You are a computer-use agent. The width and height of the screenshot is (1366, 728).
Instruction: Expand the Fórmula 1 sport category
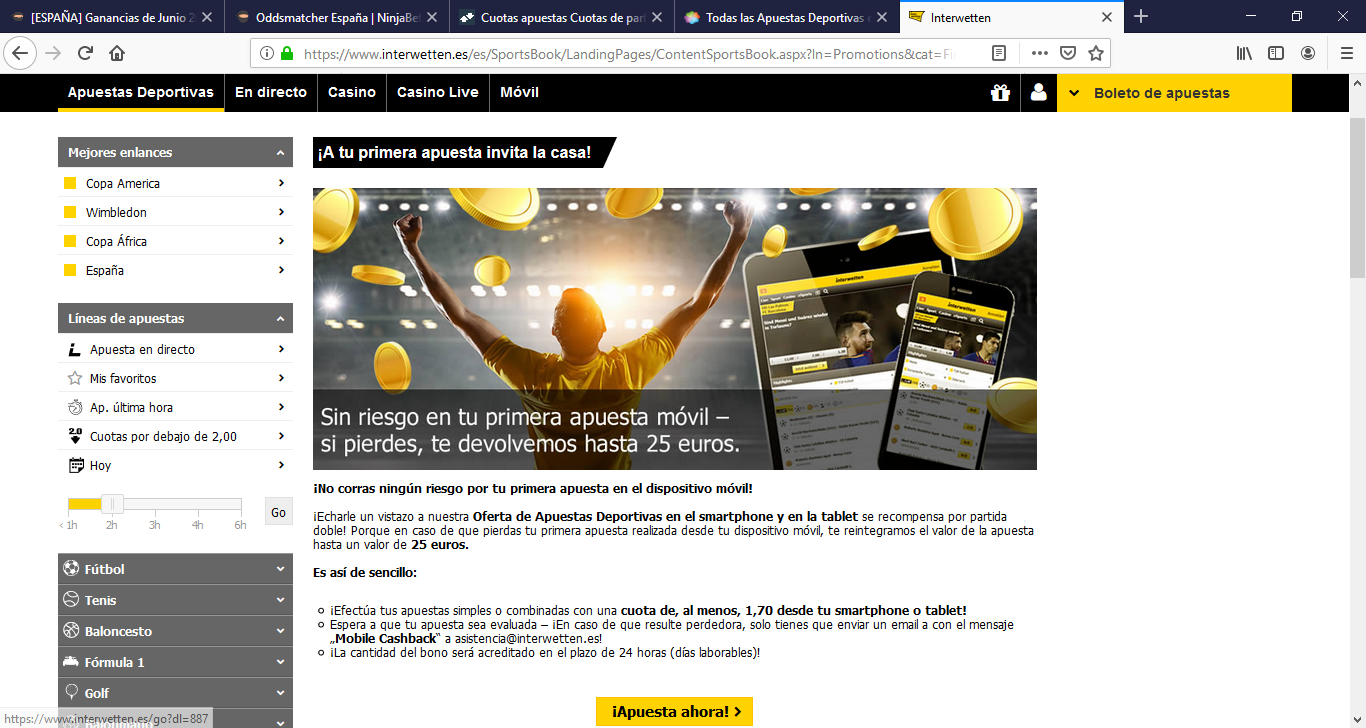pos(281,662)
